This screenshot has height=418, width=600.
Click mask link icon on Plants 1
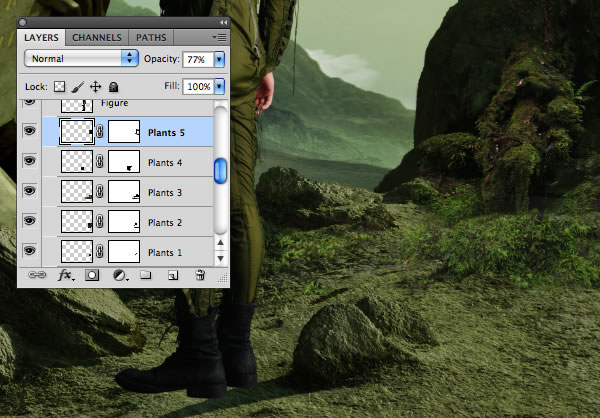[x=99, y=251]
